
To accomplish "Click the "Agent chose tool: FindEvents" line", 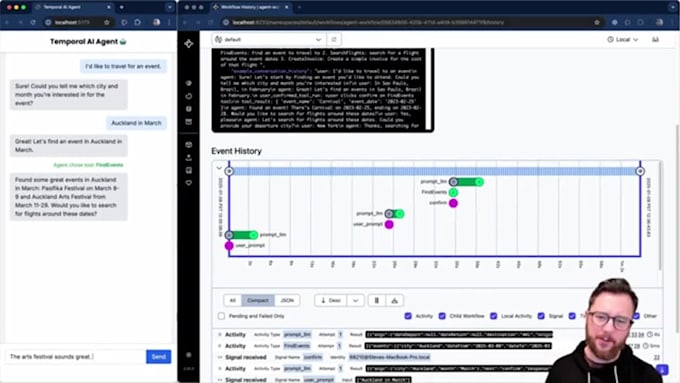I will [x=88, y=165].
